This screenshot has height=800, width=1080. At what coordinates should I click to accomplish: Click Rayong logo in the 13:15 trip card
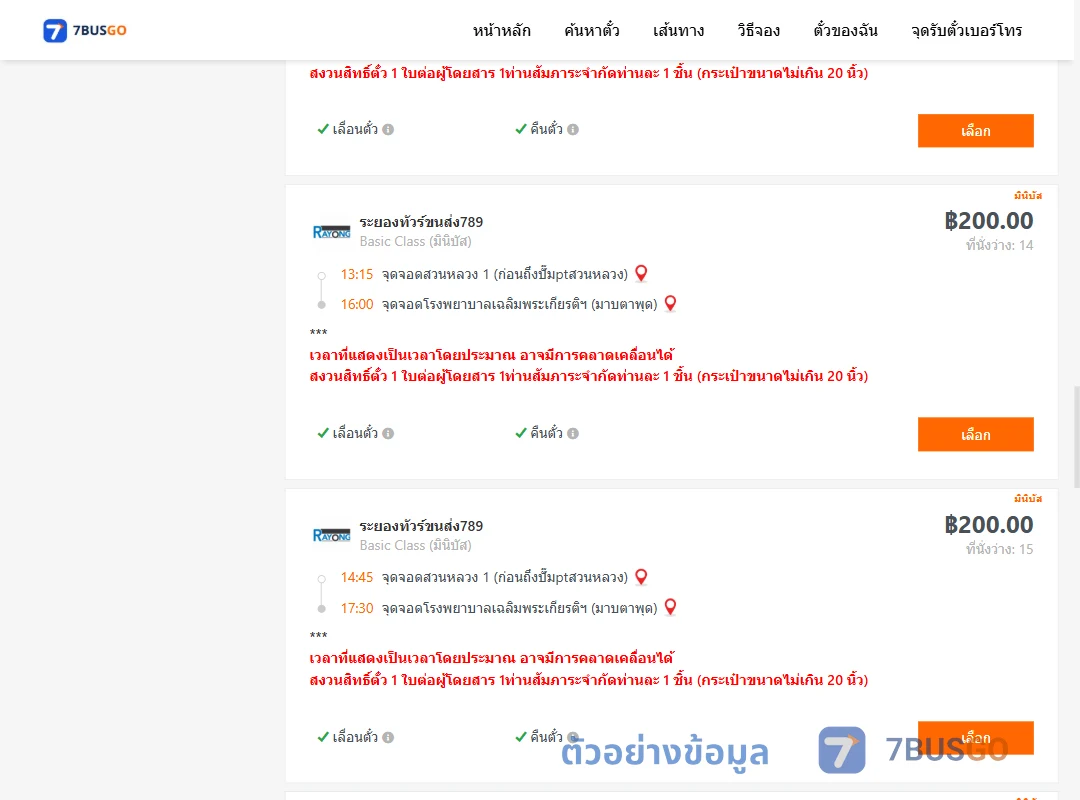[331, 232]
